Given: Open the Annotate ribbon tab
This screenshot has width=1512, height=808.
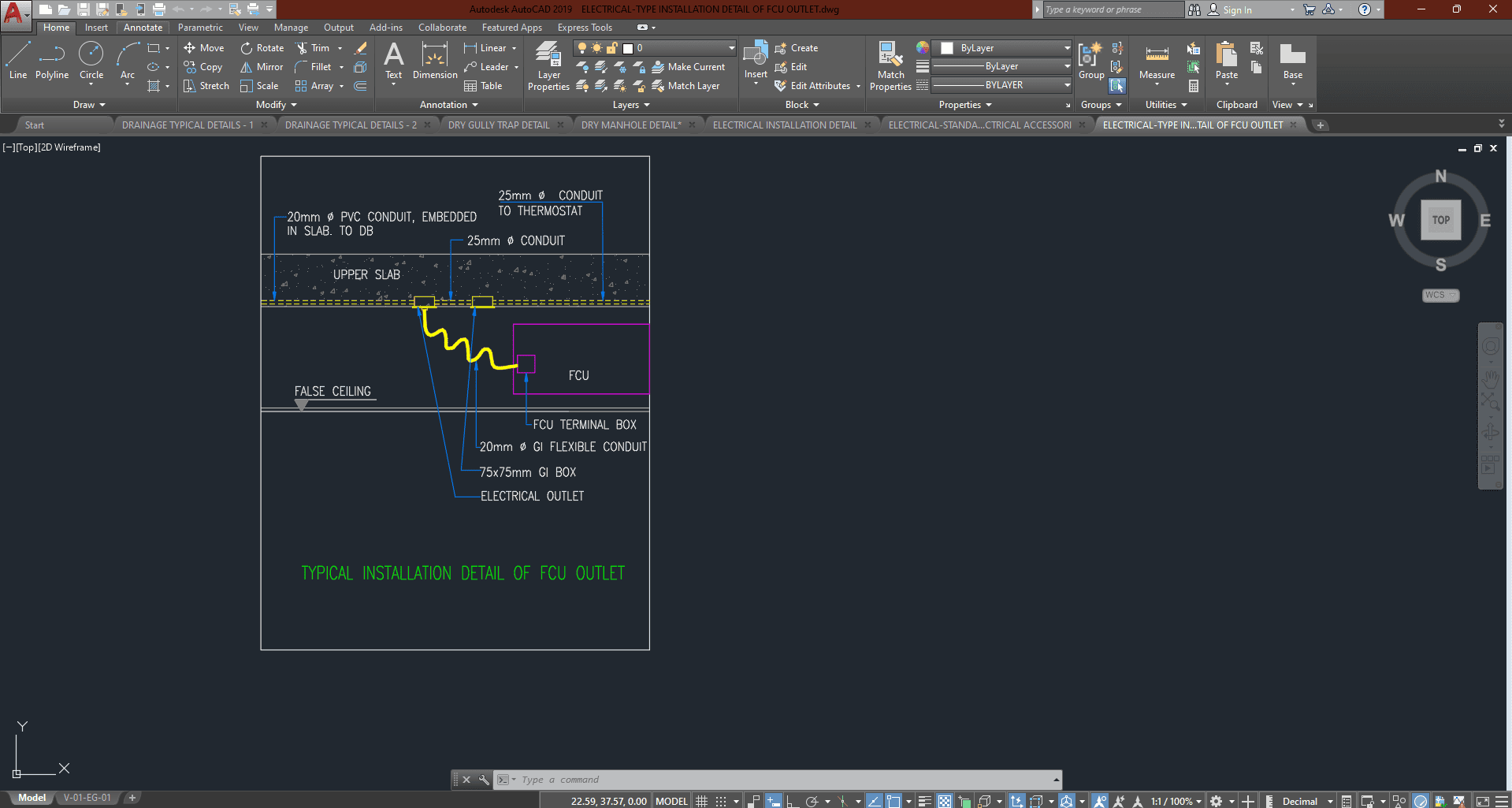Looking at the screenshot, I should click(143, 28).
